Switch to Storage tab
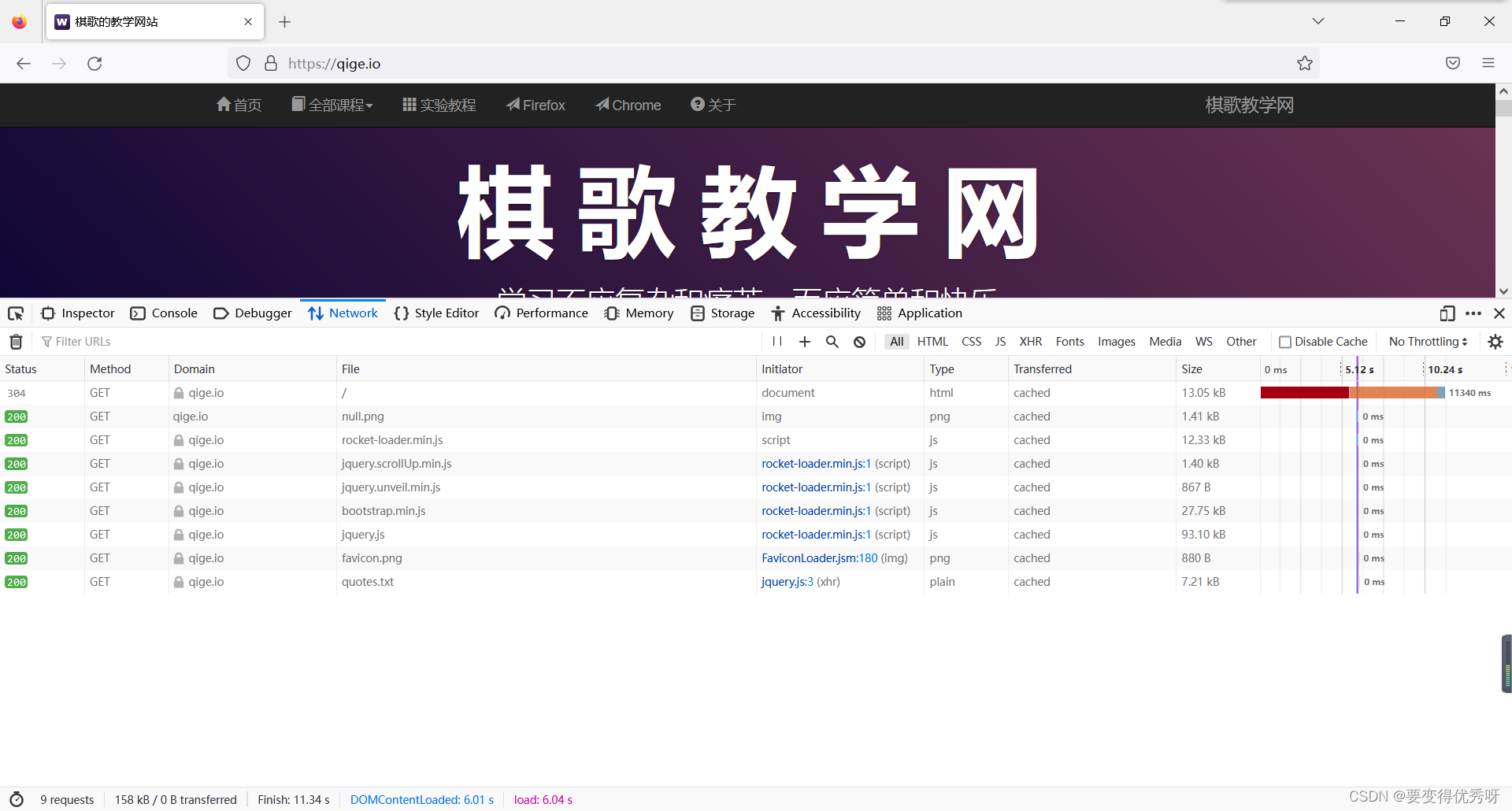 tap(722, 313)
